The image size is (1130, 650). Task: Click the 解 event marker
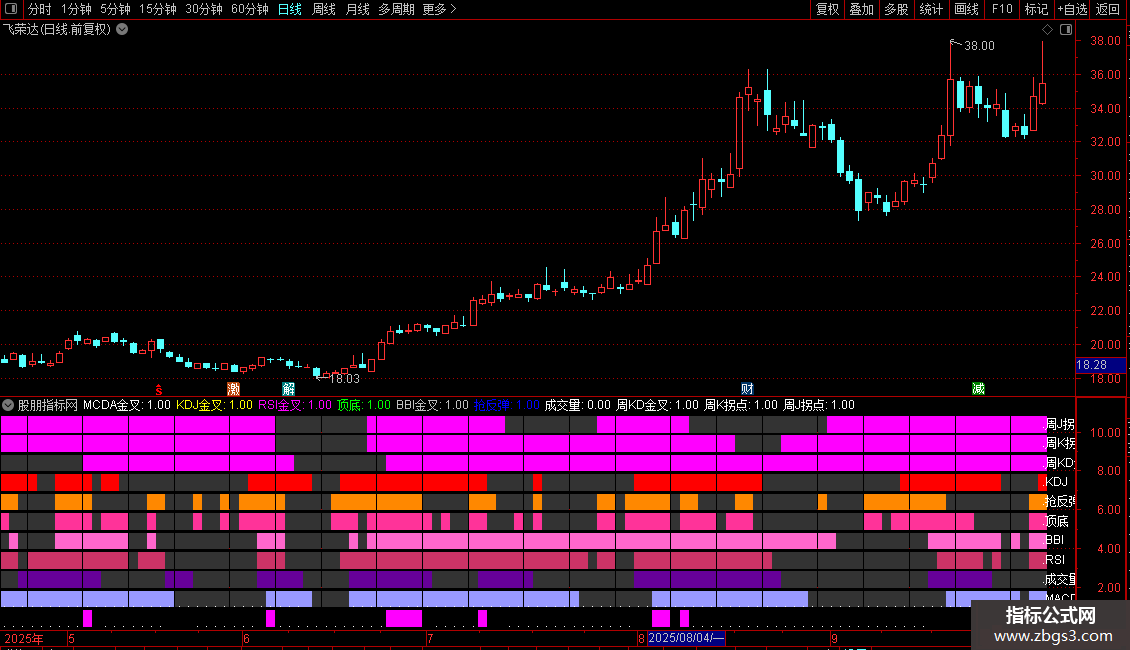tap(288, 388)
